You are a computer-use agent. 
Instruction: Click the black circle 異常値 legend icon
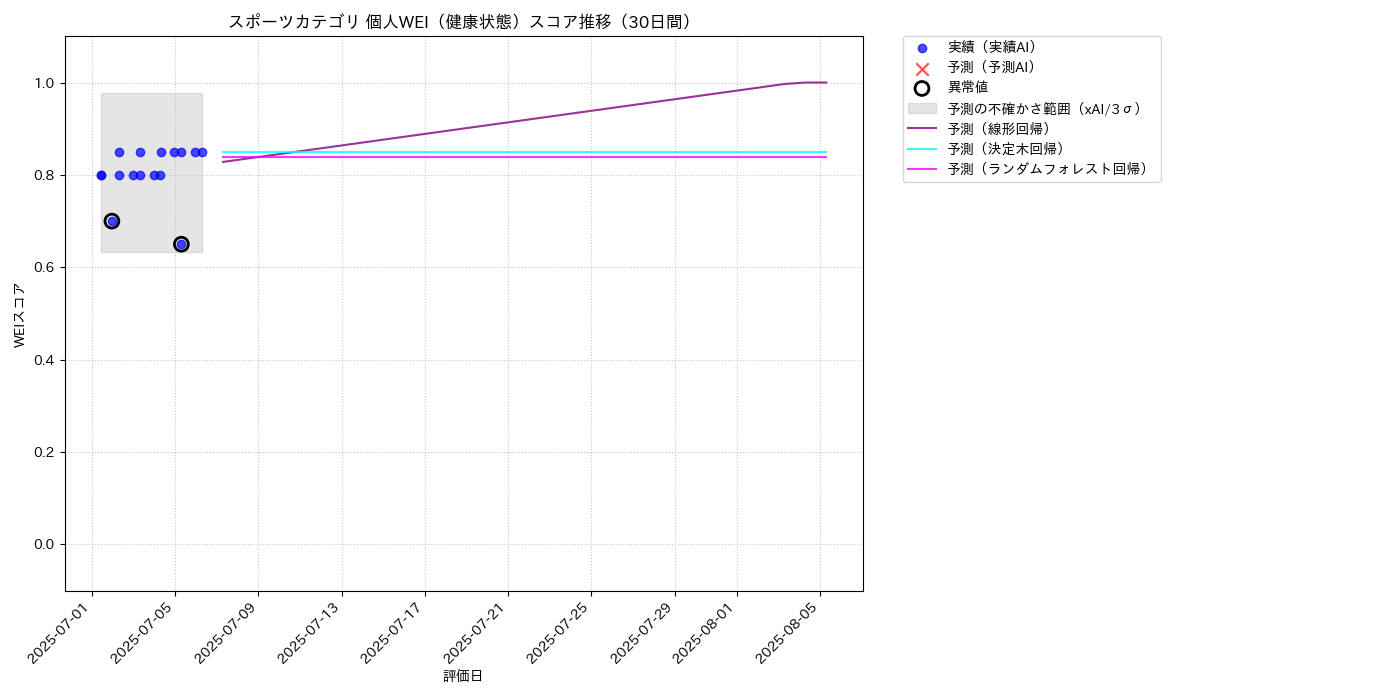pyautogui.click(x=922, y=88)
